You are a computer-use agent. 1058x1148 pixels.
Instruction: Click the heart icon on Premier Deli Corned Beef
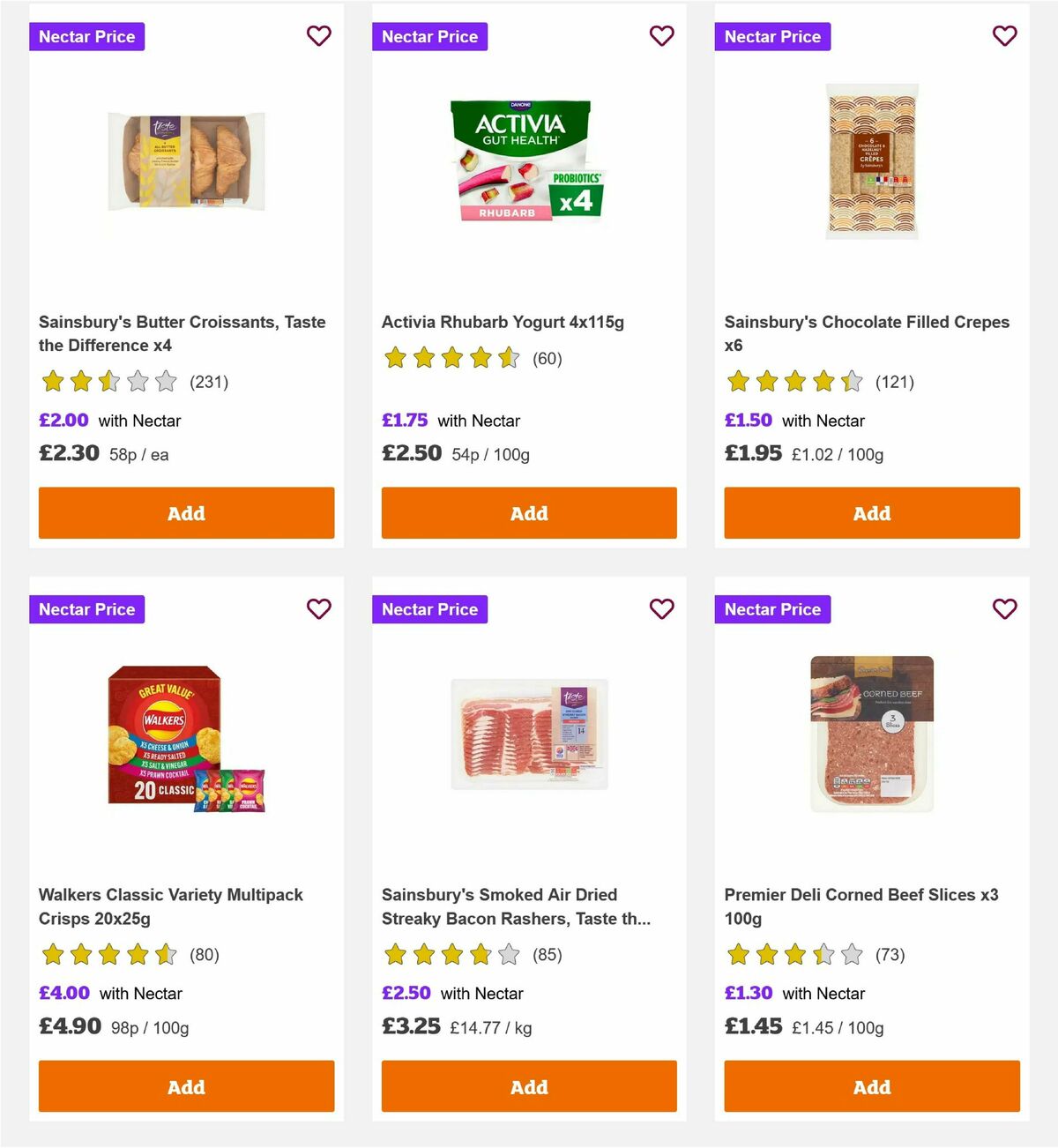[1004, 608]
